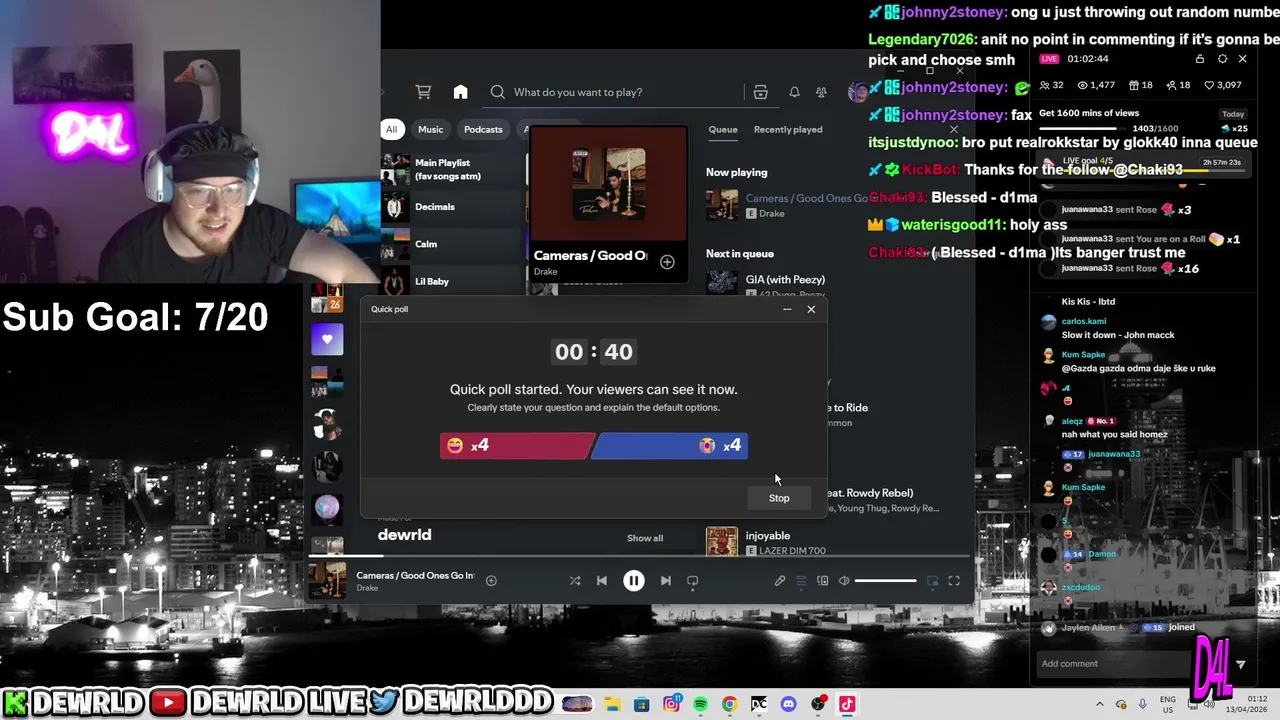Select 'GIA (with Peezy)' in the queue
Screen dimensions: 1280x720
pyautogui.click(x=785, y=280)
